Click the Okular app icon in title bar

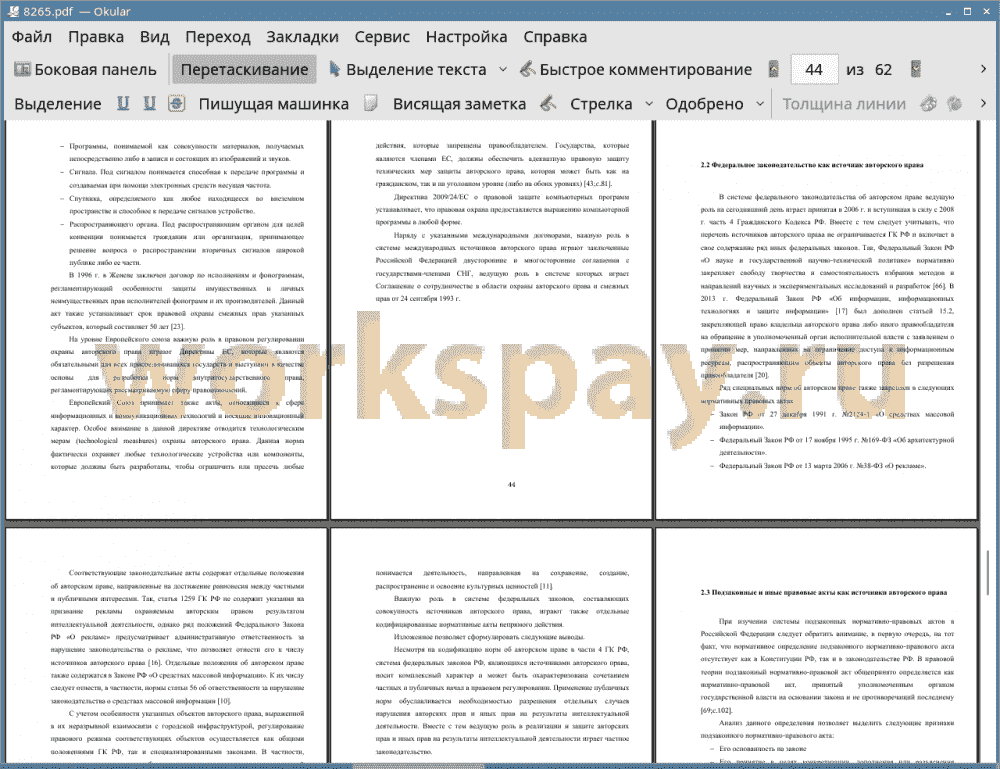coord(12,11)
